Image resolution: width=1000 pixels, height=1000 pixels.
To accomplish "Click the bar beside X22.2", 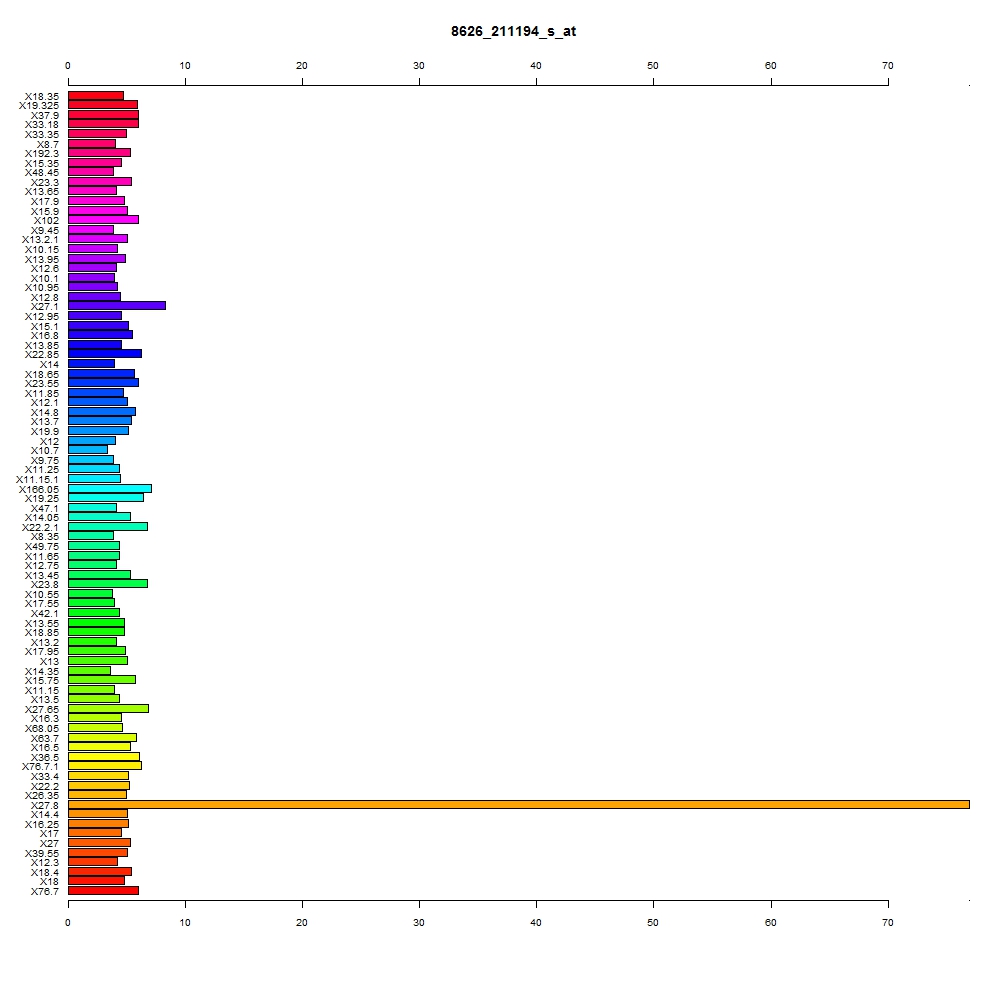I will (99, 786).
